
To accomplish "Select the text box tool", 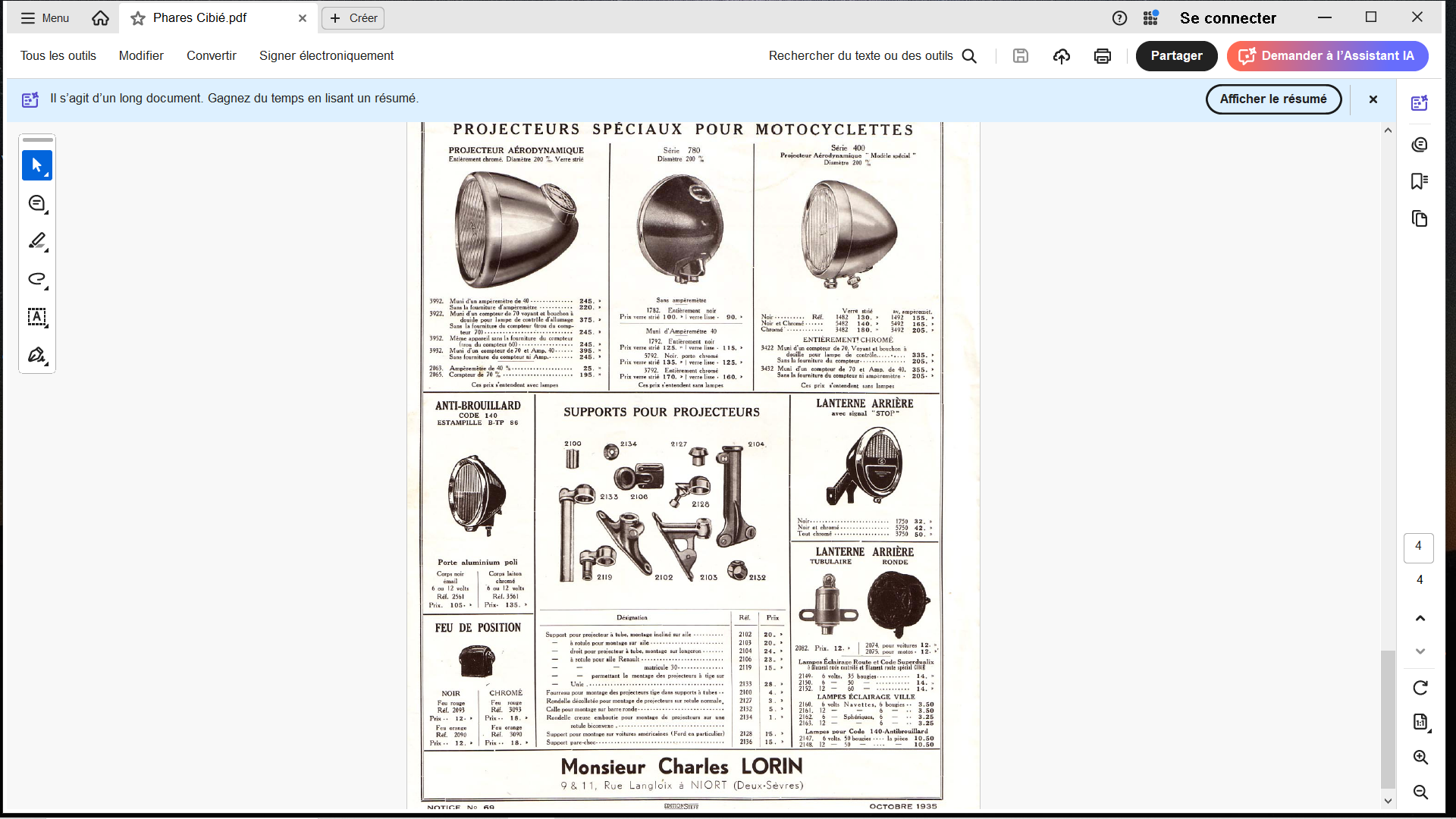I will point(36,317).
